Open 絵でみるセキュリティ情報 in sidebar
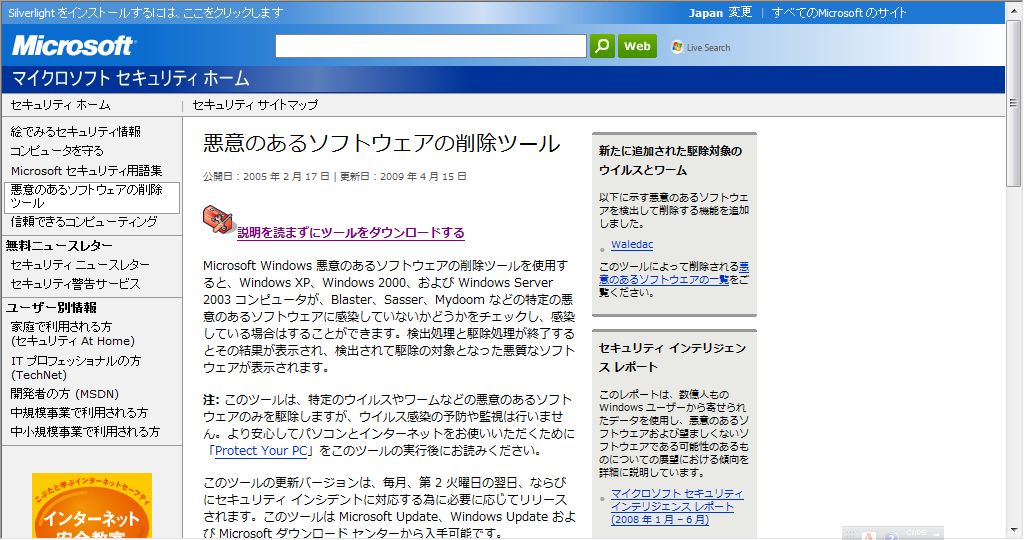Image resolution: width=1024 pixels, height=540 pixels. (76, 131)
